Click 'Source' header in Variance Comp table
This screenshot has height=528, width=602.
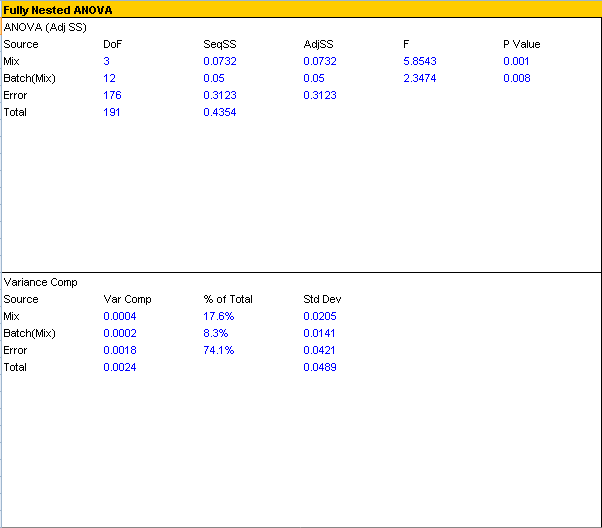[x=21, y=299]
